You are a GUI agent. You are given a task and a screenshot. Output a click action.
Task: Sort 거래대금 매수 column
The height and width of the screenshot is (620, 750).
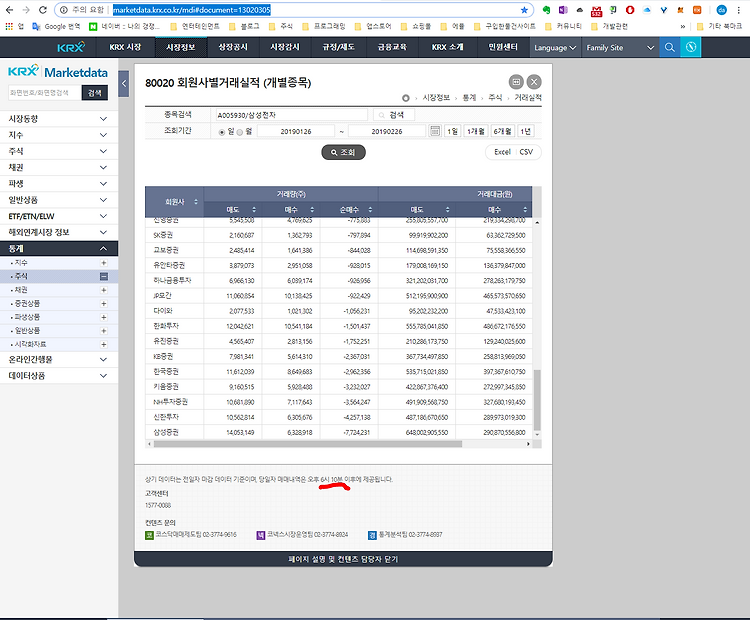(x=525, y=210)
